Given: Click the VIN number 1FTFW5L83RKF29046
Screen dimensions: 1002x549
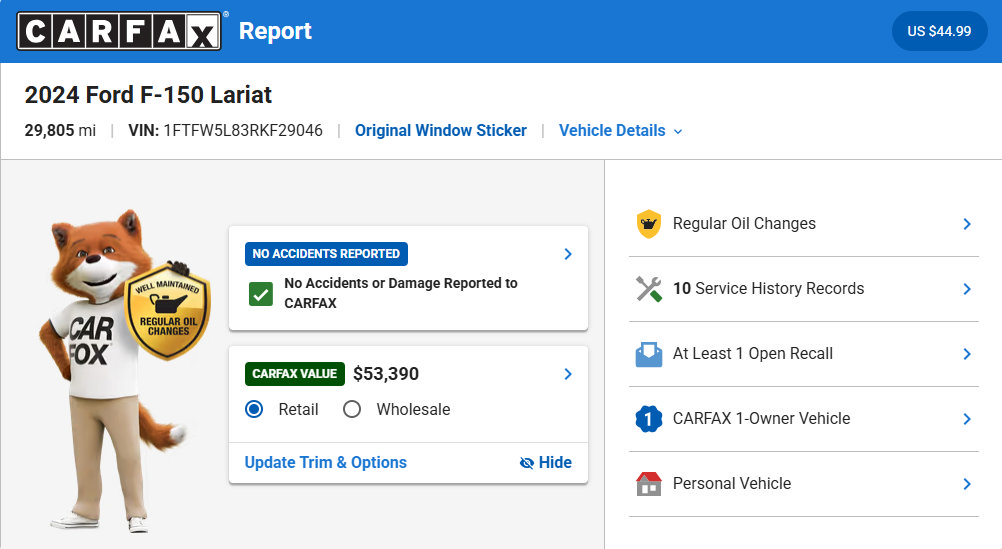Looking at the screenshot, I should tap(243, 130).
